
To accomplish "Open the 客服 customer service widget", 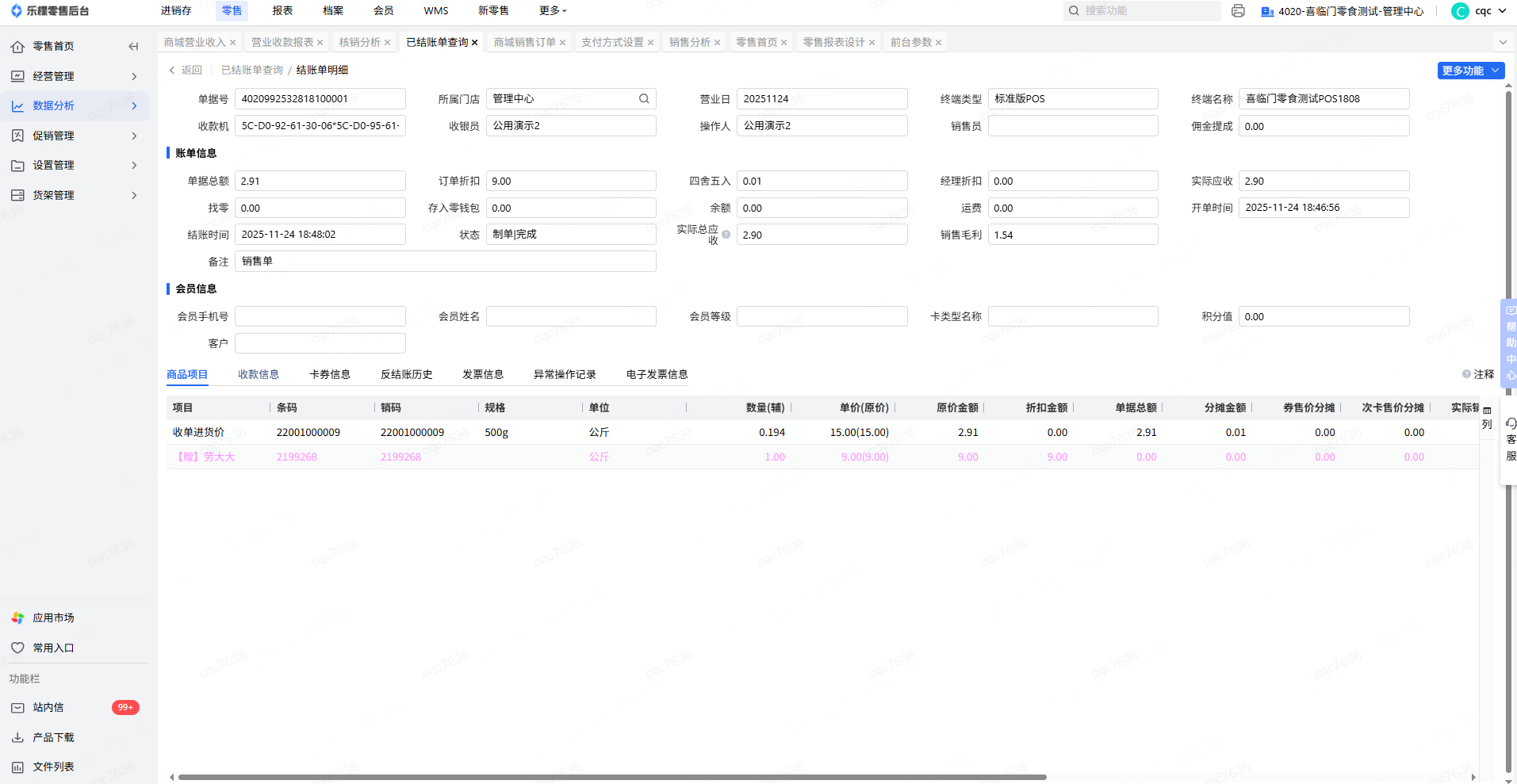I will pos(1510,440).
